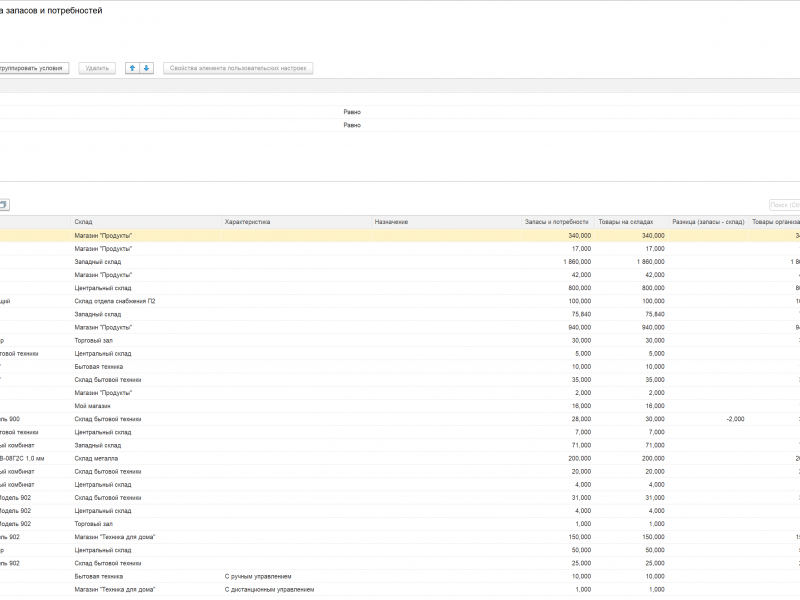Click the move up arrow button

(x=132, y=68)
